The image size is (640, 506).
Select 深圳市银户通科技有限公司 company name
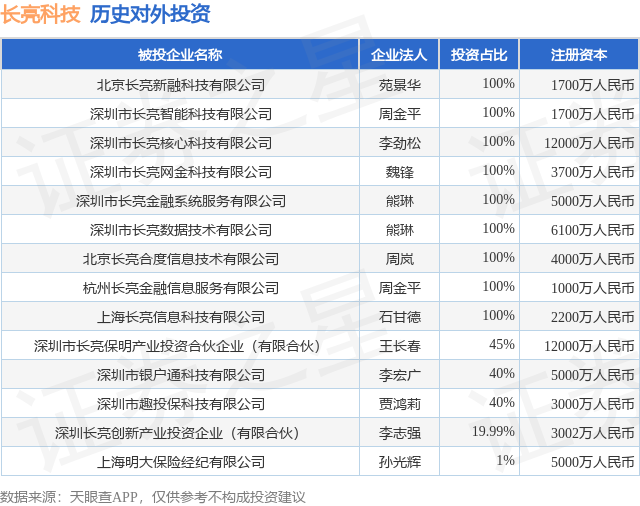pos(181,375)
